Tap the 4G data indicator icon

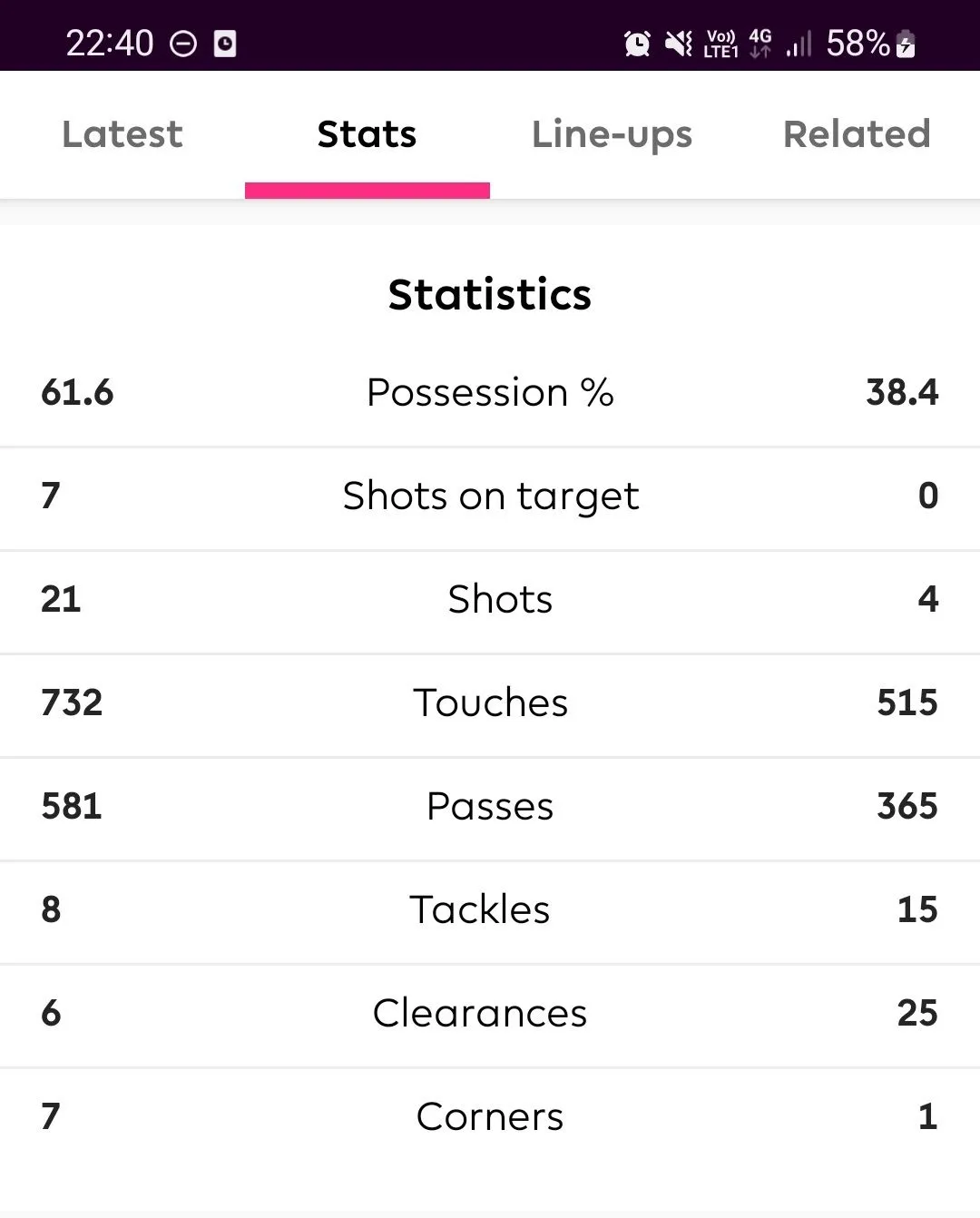point(760,43)
